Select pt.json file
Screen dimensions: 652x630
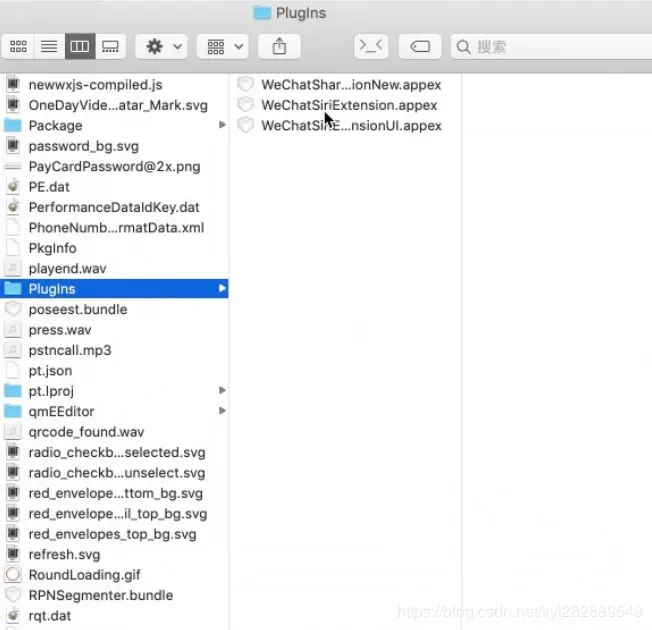(x=114, y=371)
